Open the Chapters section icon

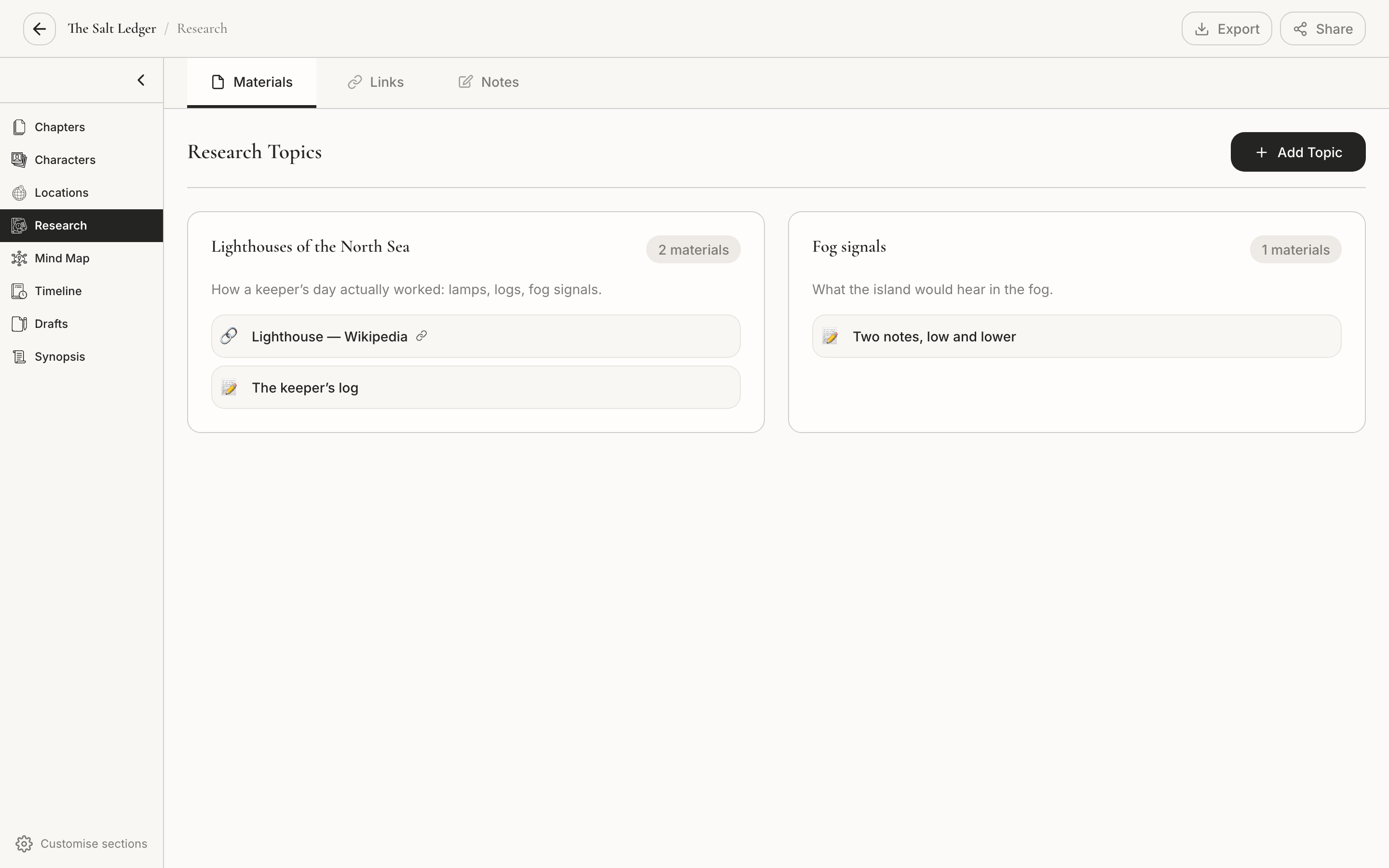pos(19,127)
